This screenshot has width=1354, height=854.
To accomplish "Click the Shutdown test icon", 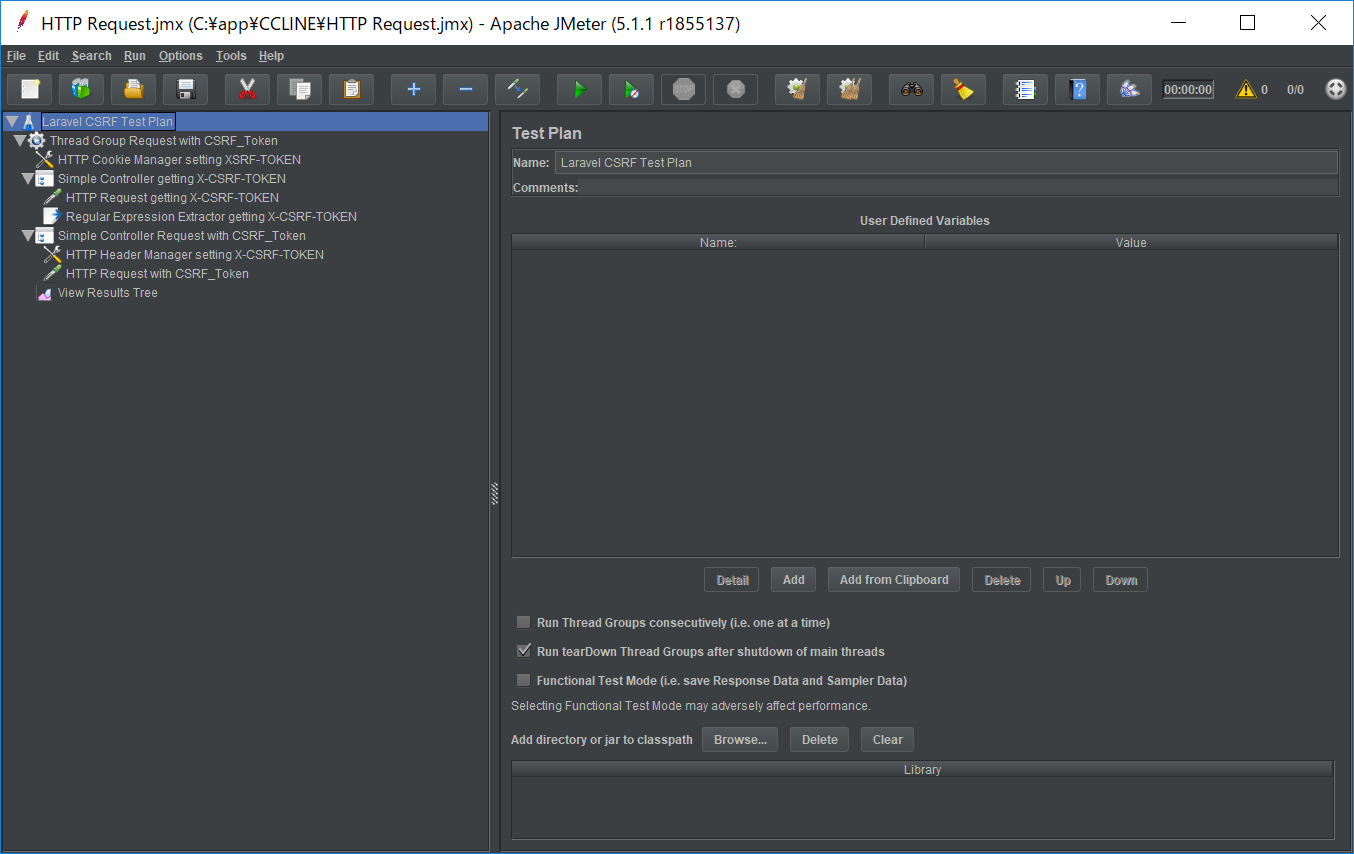I will point(735,89).
